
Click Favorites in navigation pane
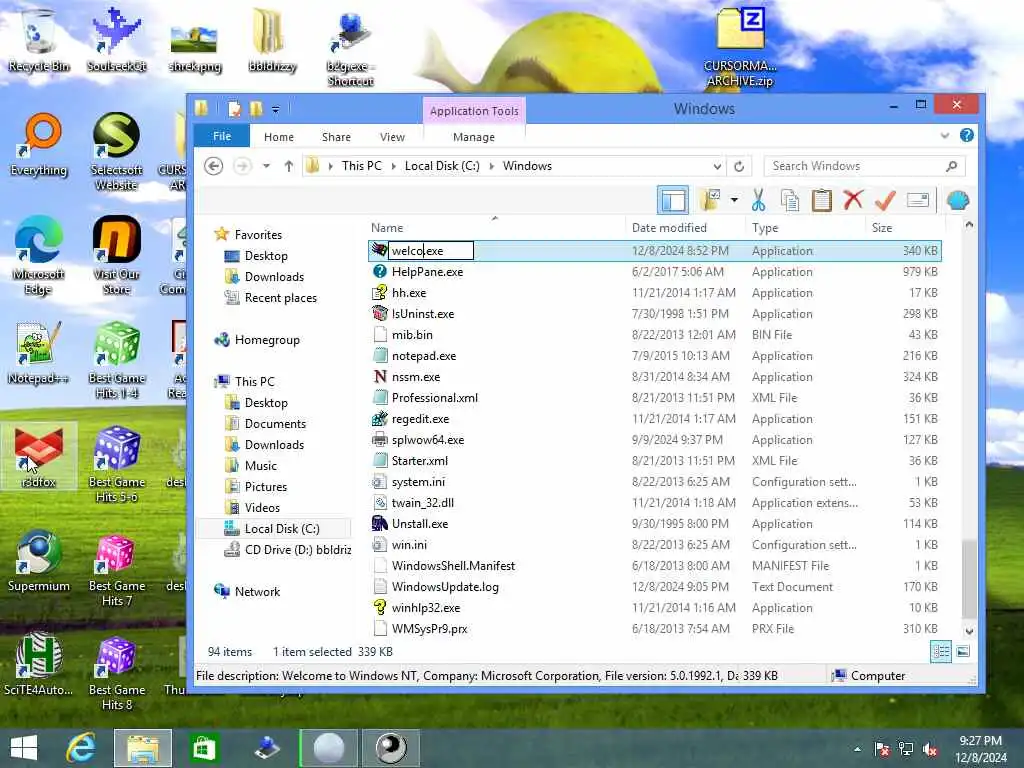point(258,234)
